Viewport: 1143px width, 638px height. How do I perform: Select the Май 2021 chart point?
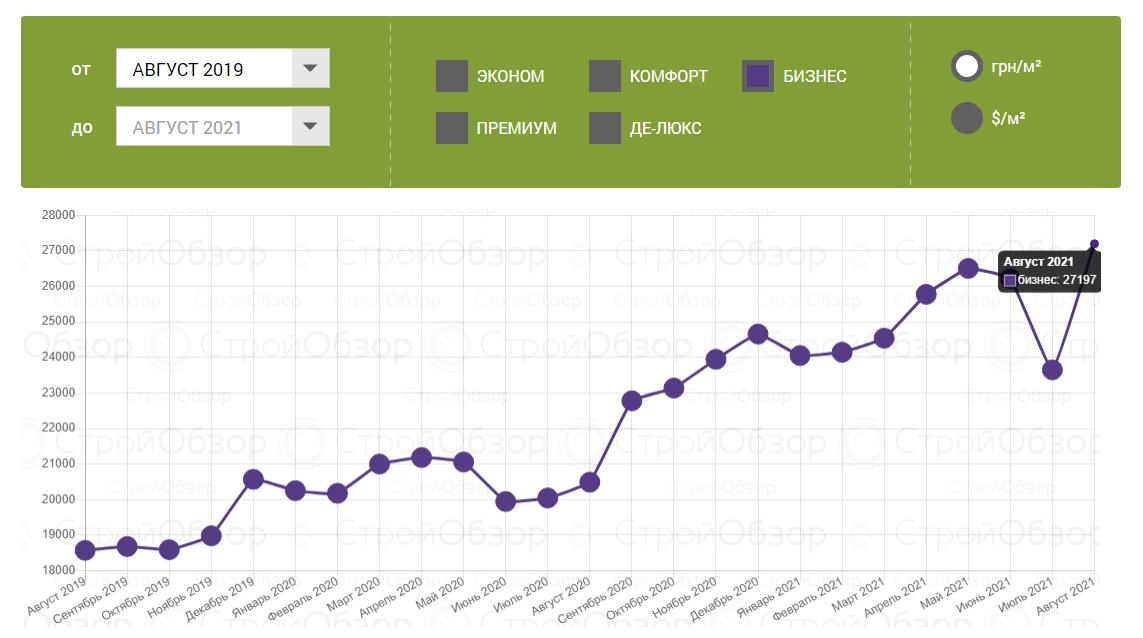tap(968, 268)
